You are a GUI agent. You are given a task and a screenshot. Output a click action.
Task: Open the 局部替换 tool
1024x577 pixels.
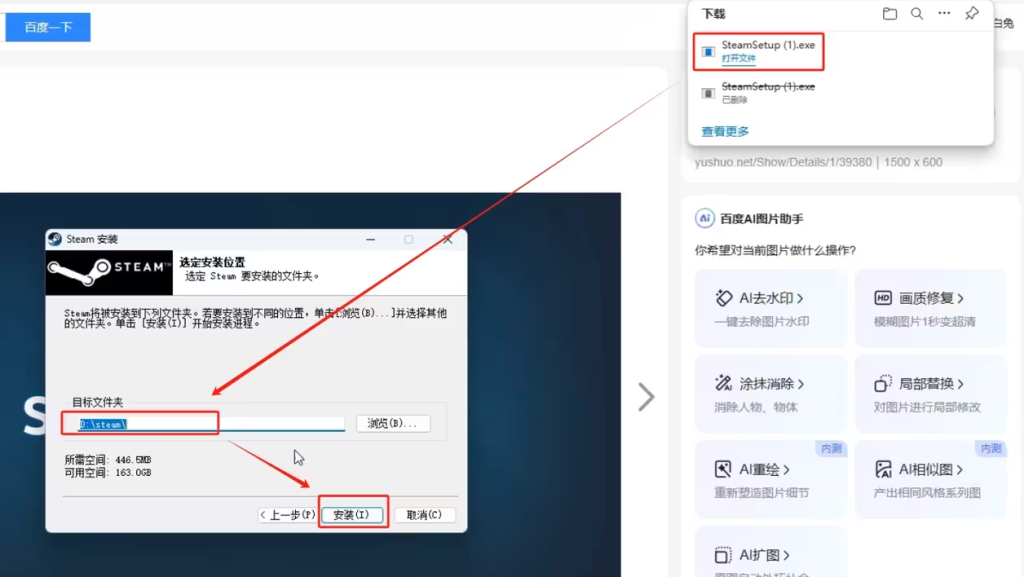click(931, 394)
